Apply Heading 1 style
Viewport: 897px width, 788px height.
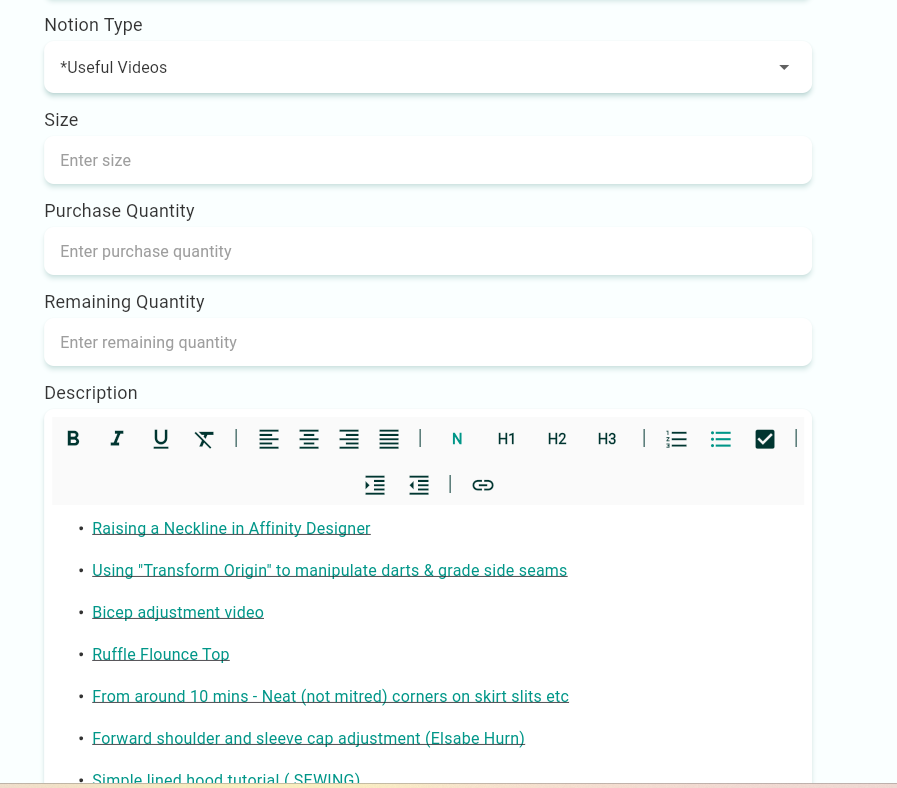point(507,439)
